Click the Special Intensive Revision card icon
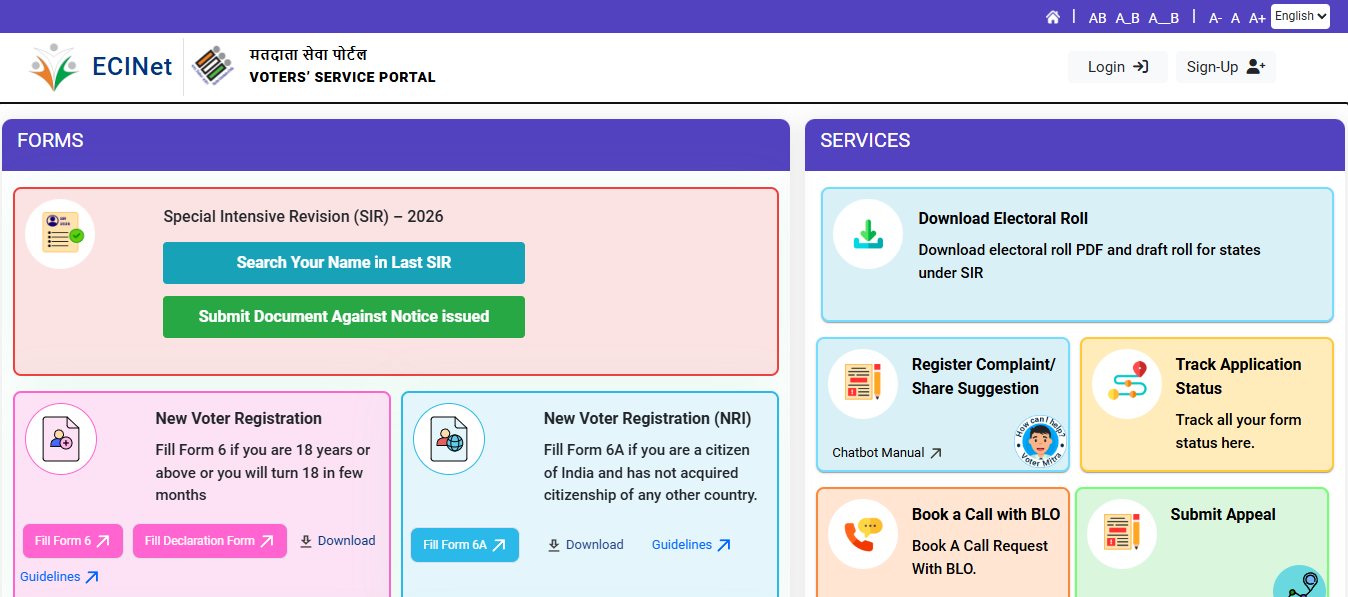The width and height of the screenshot is (1348, 597). pyautogui.click(x=60, y=233)
